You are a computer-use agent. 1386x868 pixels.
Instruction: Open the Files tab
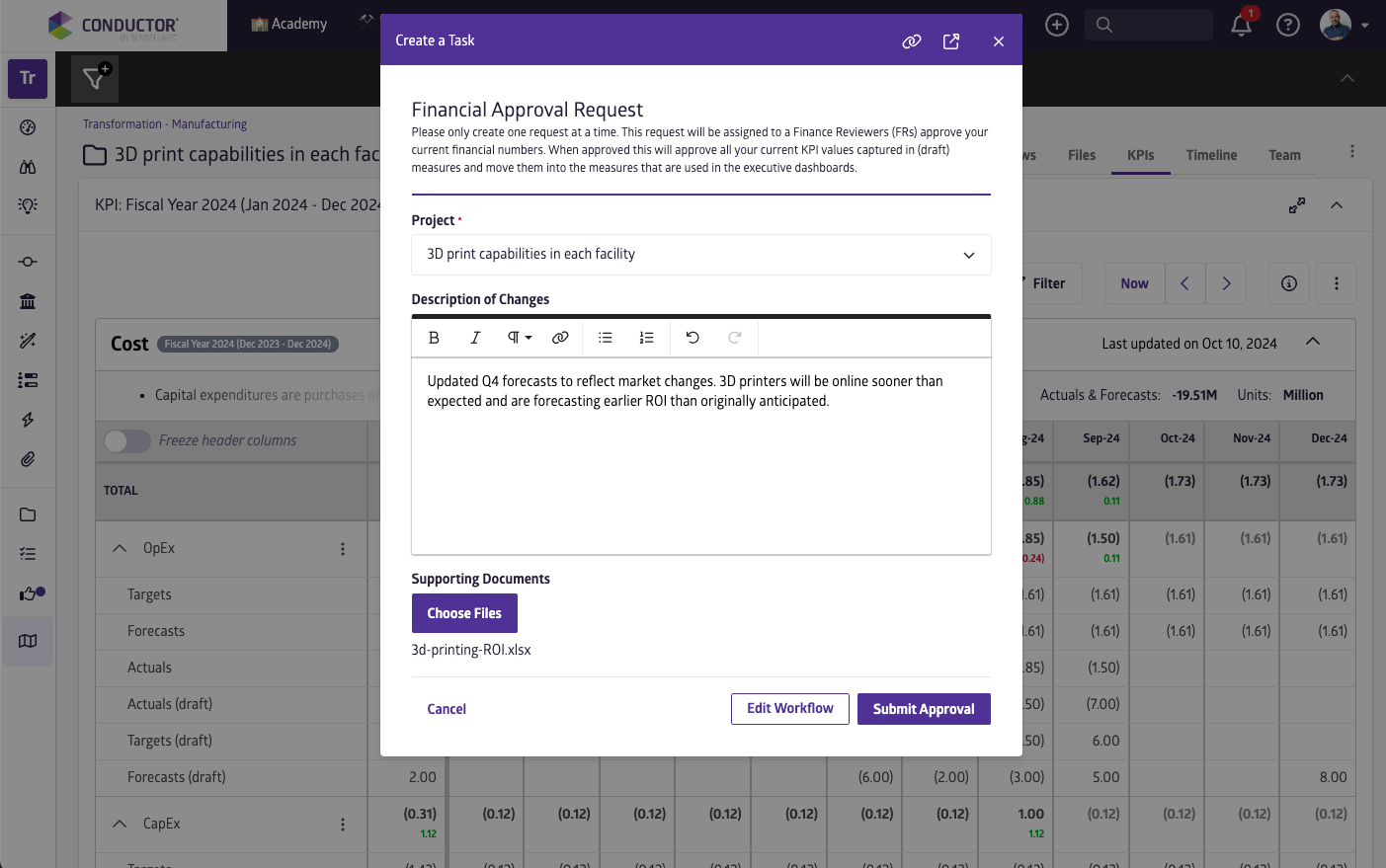coord(1081,155)
